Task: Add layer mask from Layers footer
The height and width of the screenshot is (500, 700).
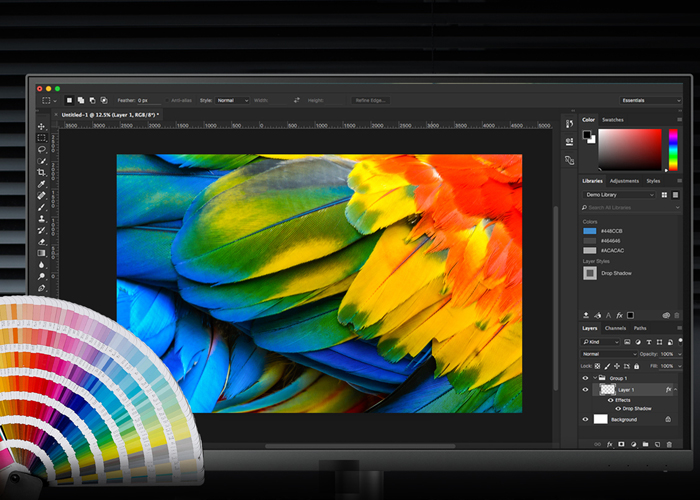Action: tap(621, 445)
